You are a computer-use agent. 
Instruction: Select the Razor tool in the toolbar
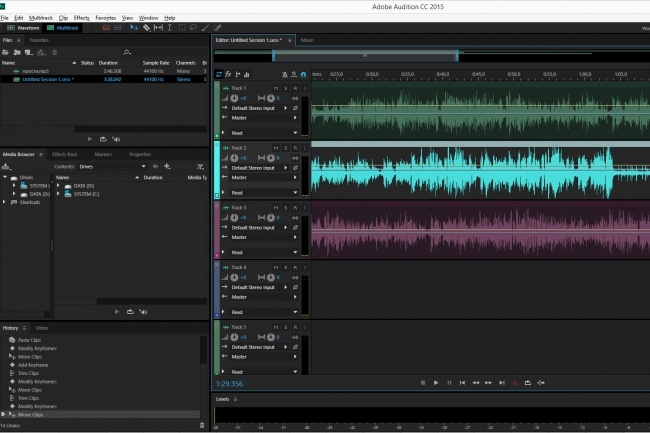tap(146, 28)
